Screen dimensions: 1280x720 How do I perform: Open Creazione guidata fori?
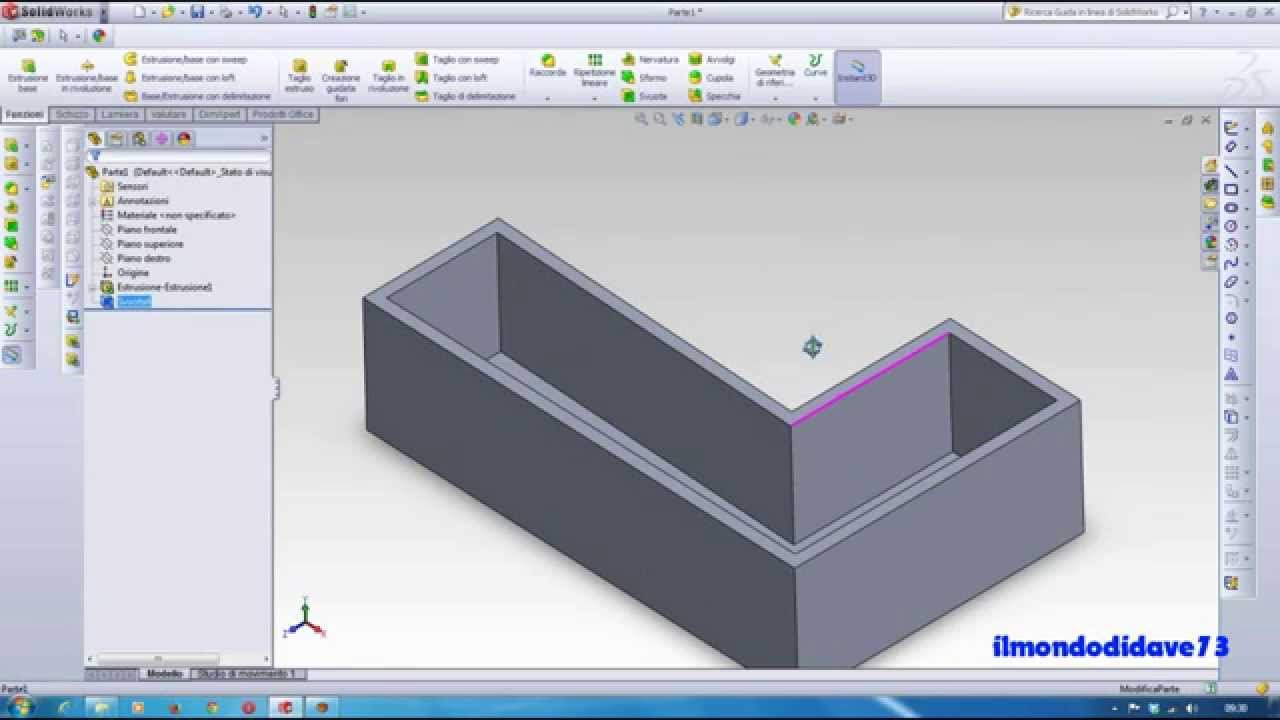coord(341,80)
